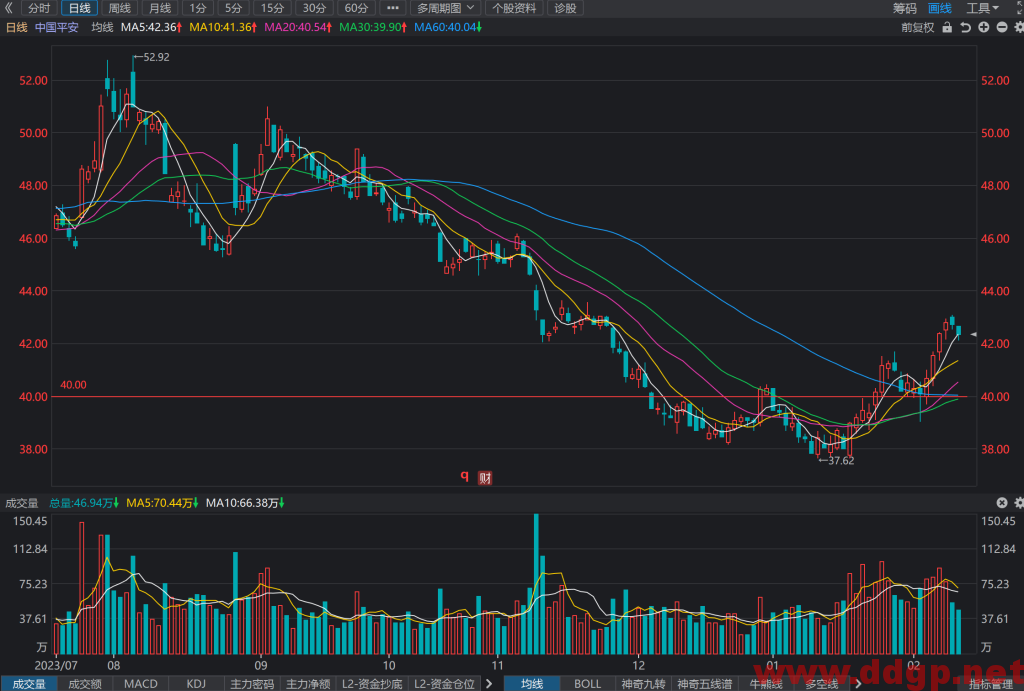Image resolution: width=1024 pixels, height=691 pixels.
Task: Click the 2023/07 date axis label
Action: [x=56, y=666]
